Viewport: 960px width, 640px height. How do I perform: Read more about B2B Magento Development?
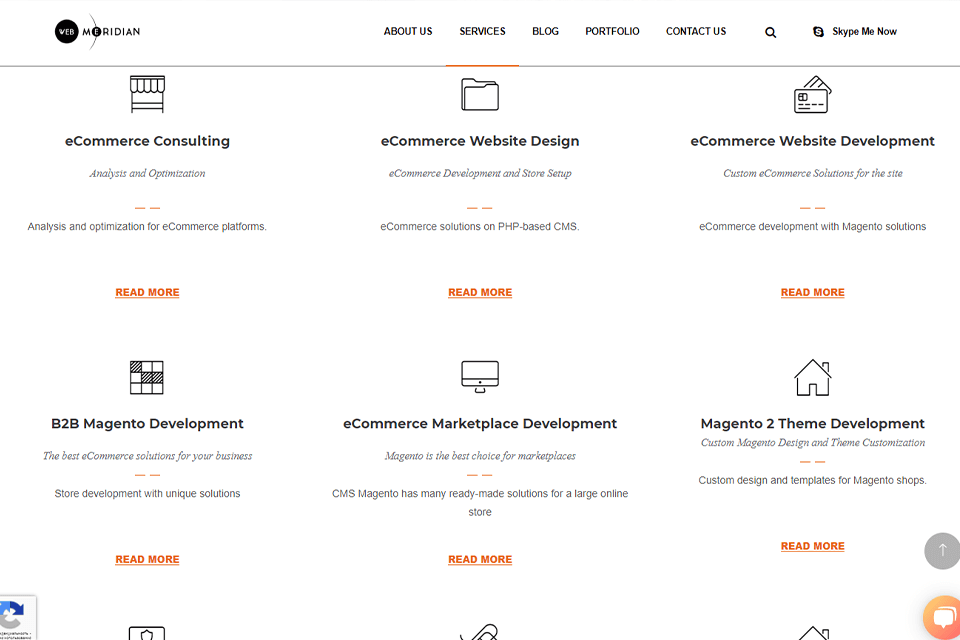tap(148, 560)
